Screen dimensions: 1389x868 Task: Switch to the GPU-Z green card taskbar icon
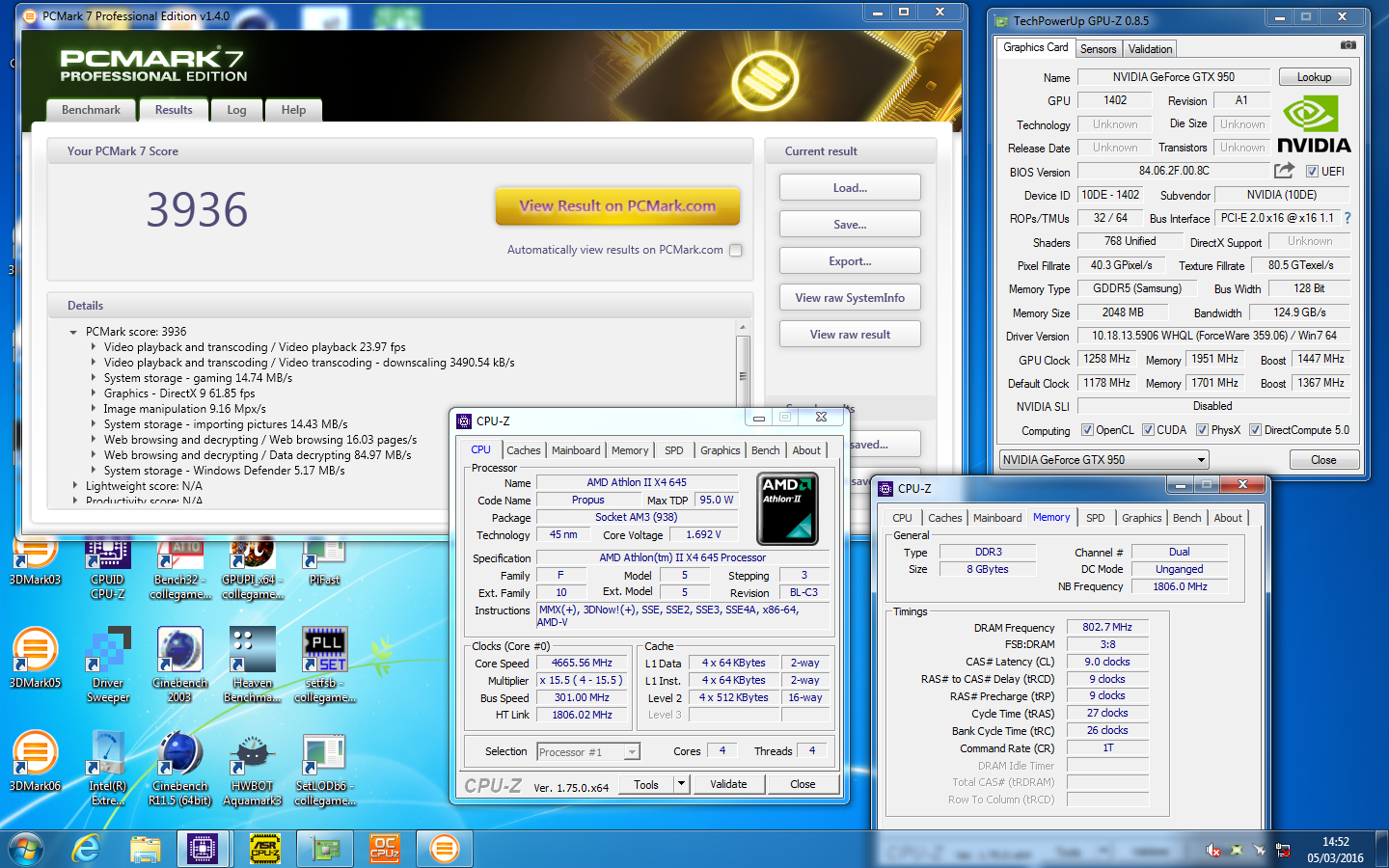(325, 849)
